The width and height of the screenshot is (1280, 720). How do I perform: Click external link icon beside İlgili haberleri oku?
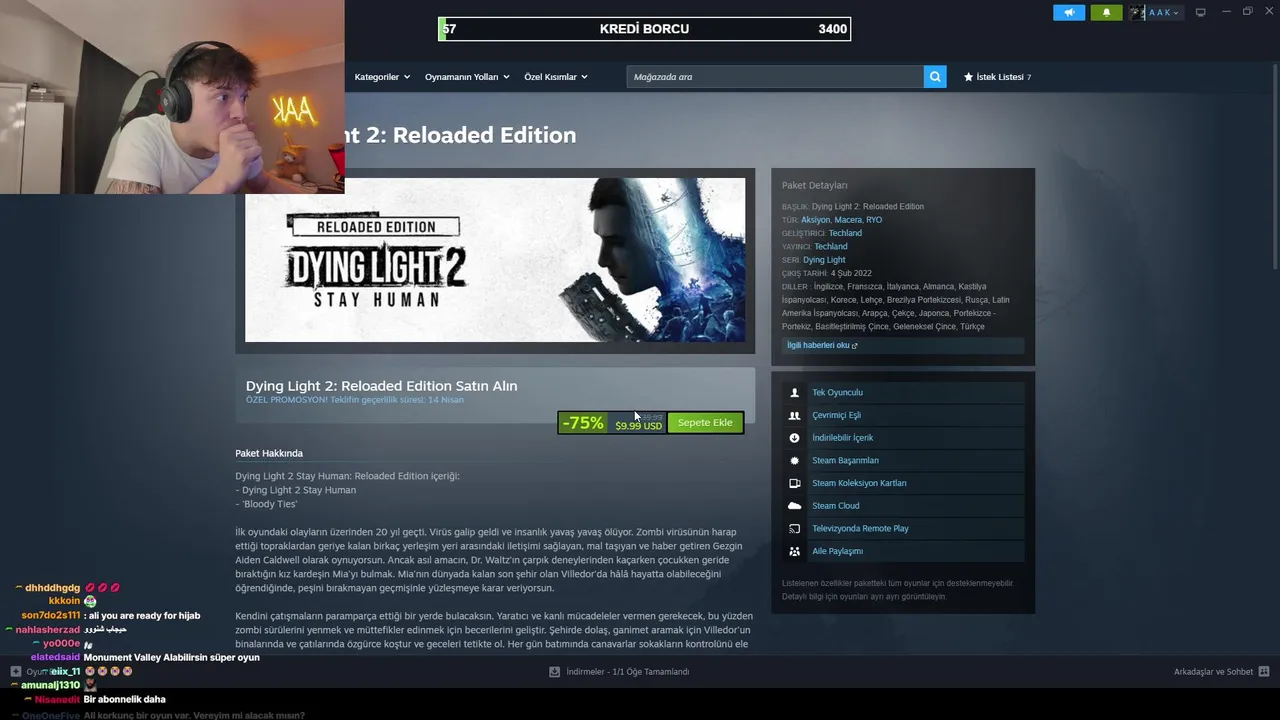(854, 346)
